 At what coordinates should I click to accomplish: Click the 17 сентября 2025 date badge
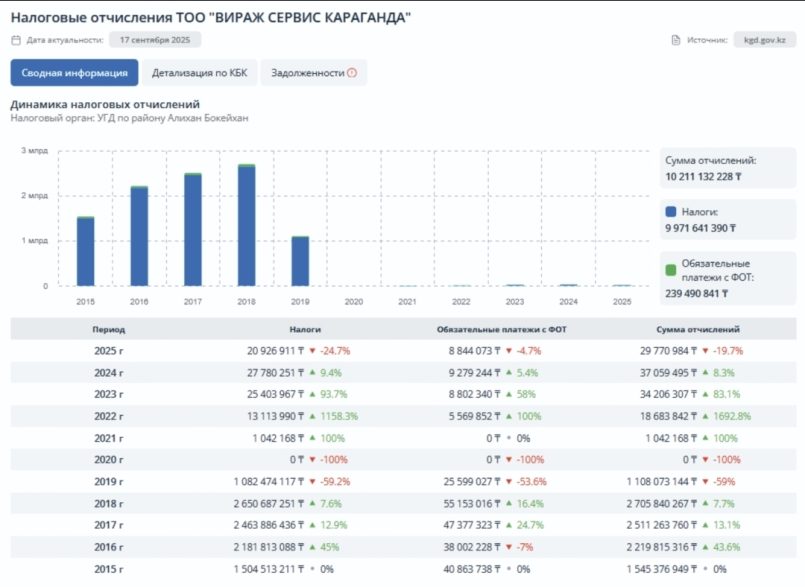pos(155,40)
